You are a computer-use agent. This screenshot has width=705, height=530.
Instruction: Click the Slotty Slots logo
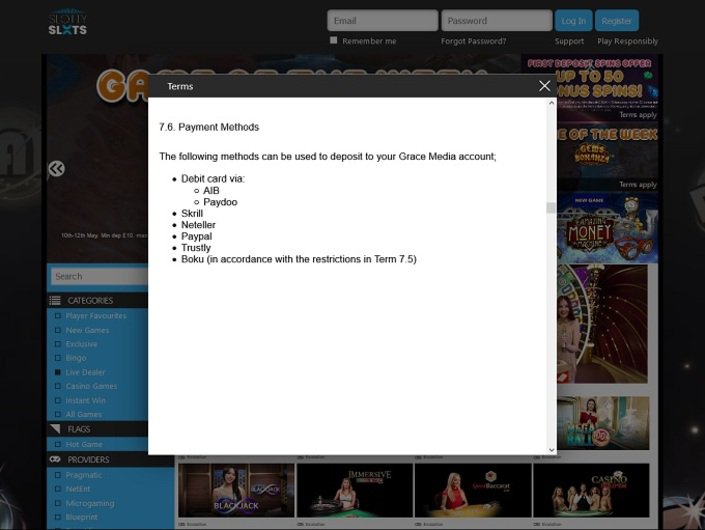pos(67,22)
